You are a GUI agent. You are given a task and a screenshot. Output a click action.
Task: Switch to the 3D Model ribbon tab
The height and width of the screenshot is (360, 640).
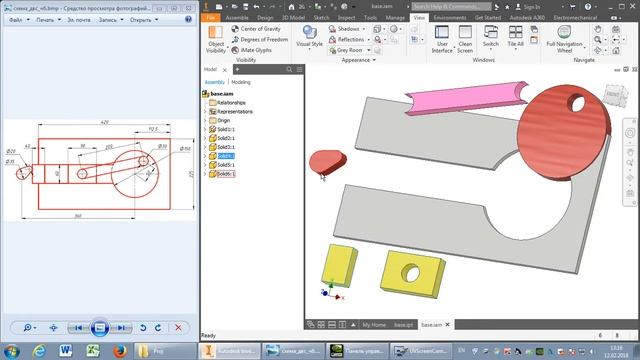pos(293,18)
